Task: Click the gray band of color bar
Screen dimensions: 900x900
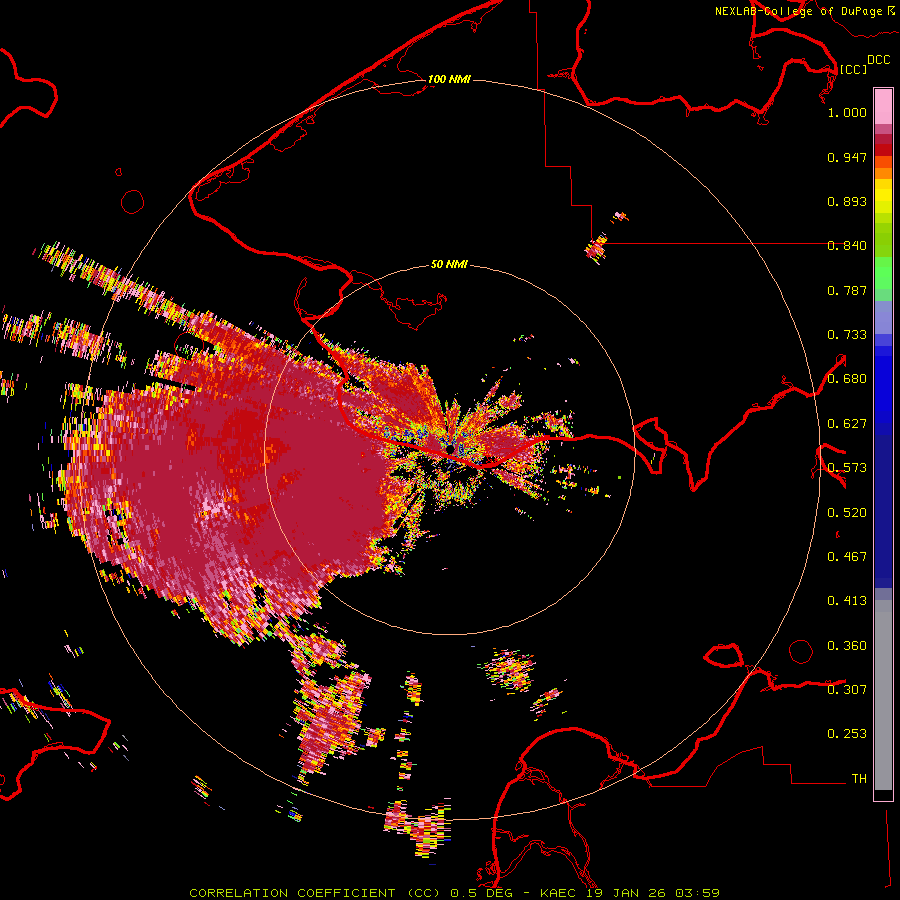Action: tap(883, 695)
